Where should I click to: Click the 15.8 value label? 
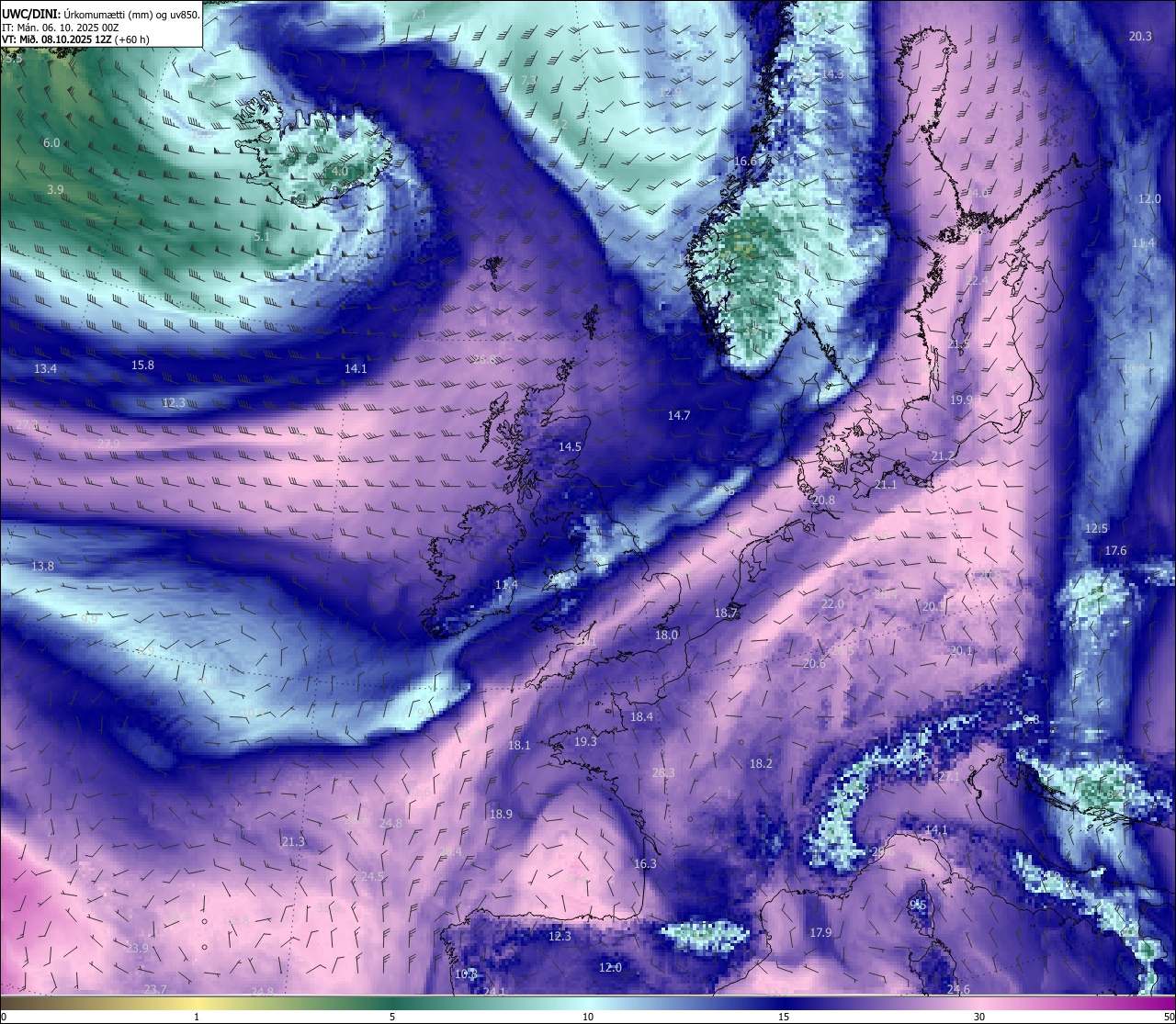142,366
